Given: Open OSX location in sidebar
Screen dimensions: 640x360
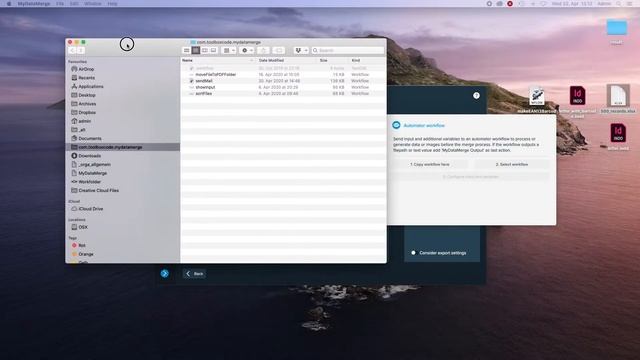Looking at the screenshot, I should click(x=83, y=227).
